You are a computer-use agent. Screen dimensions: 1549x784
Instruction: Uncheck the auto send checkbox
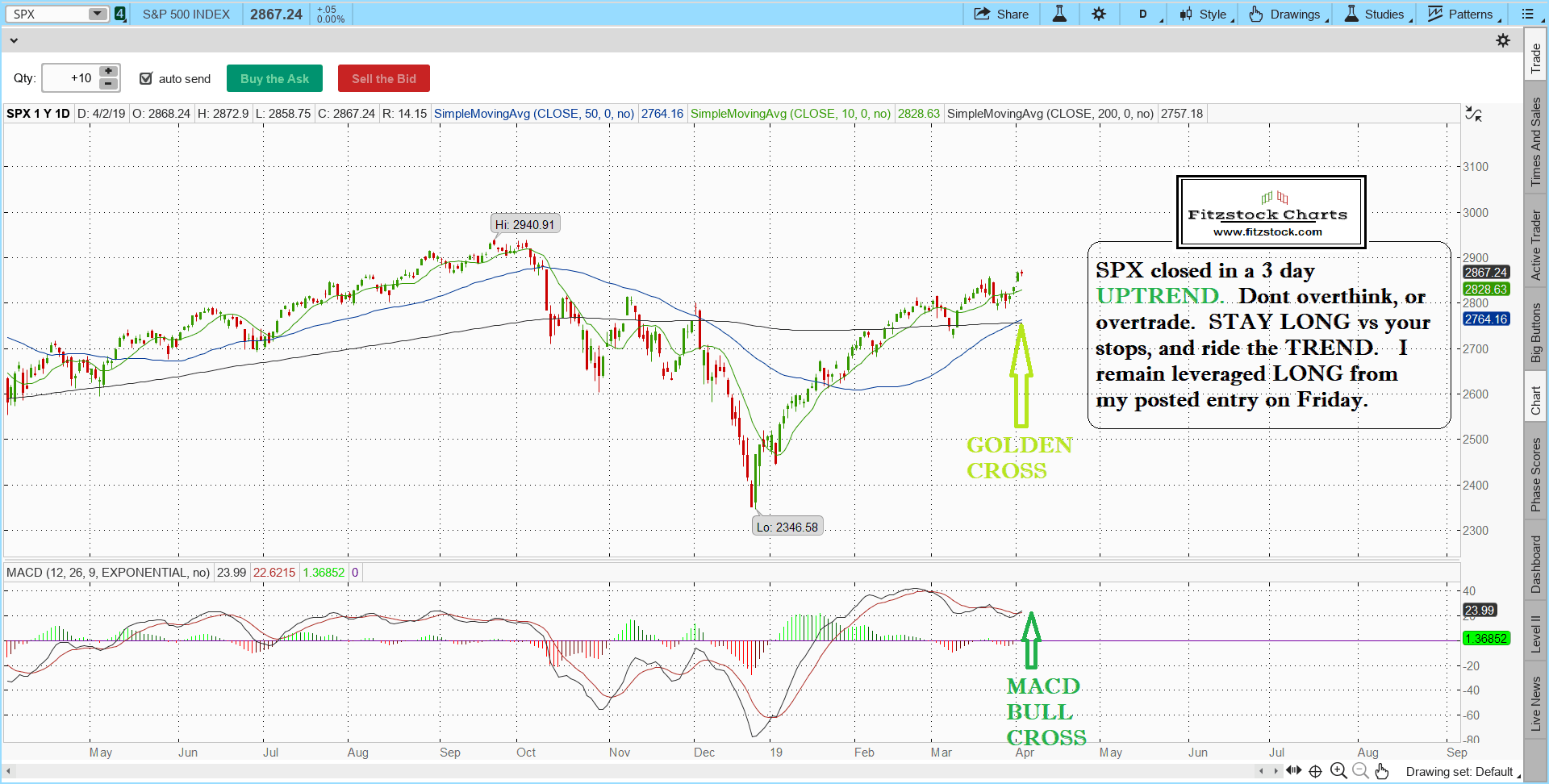146,78
